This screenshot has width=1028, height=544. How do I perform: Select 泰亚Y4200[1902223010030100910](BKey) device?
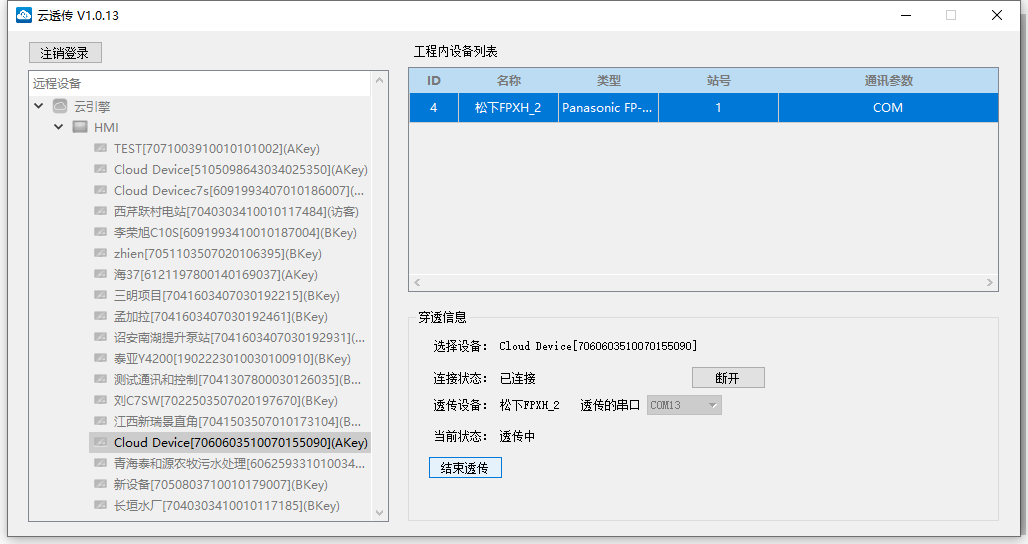pos(232,359)
